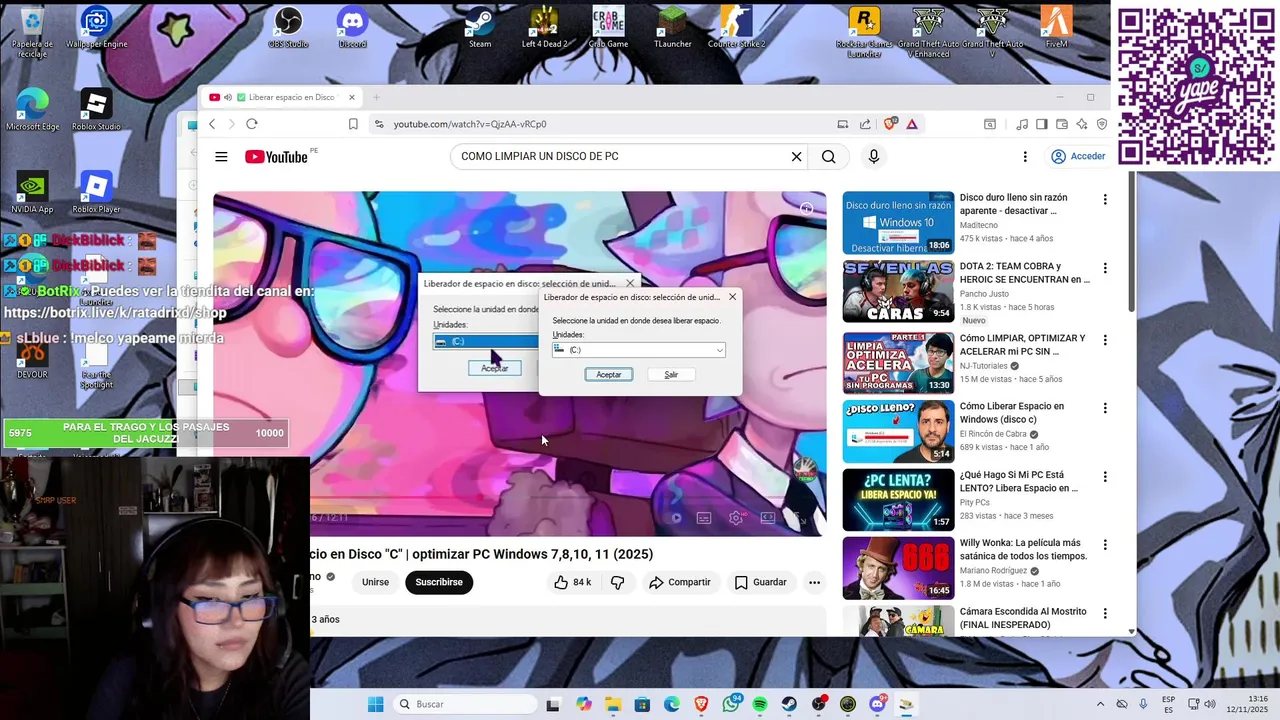
Task: Go to the YouTube home logo
Action: [x=276, y=157]
